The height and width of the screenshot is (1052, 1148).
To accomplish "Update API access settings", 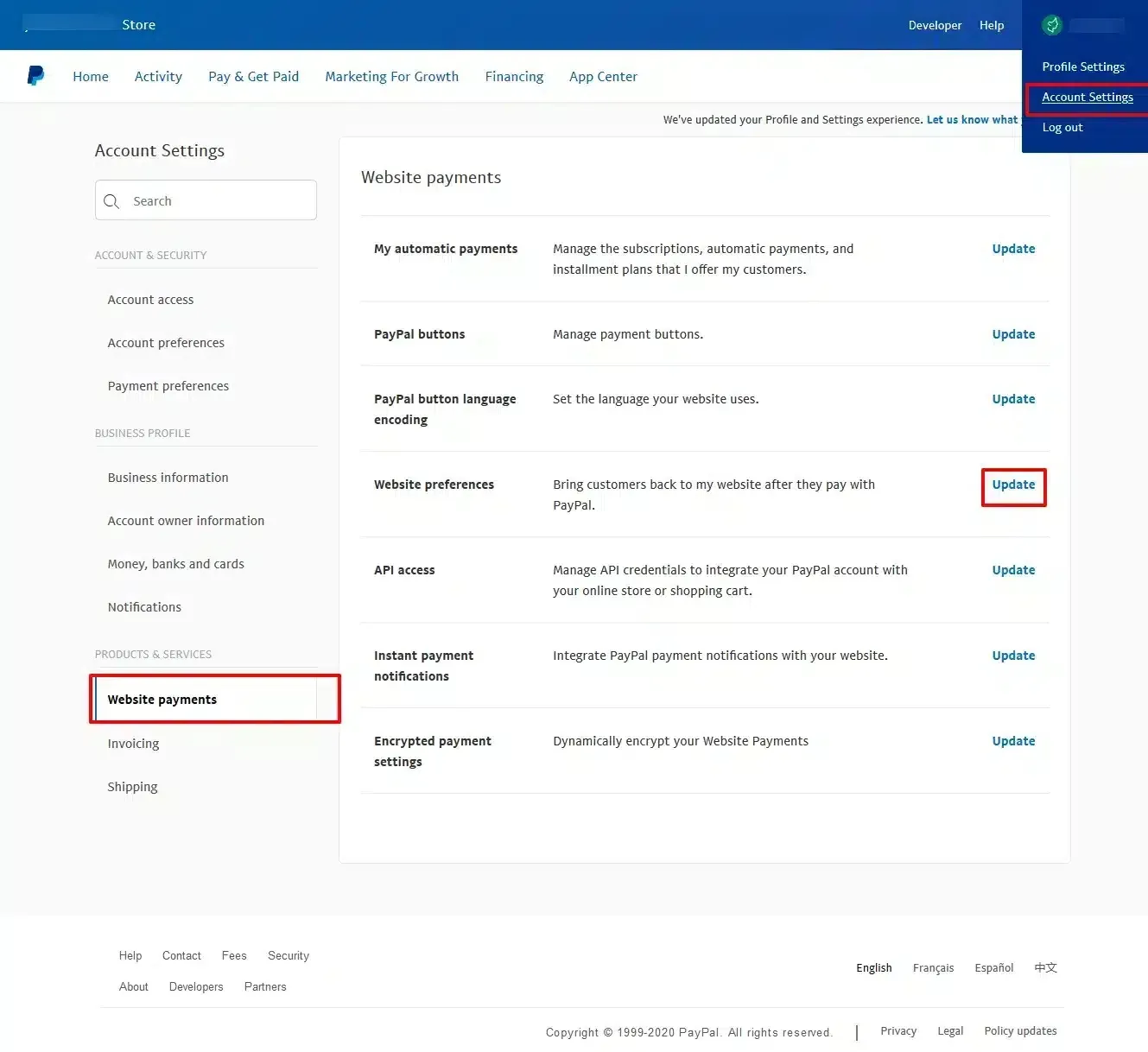I will 1013,570.
